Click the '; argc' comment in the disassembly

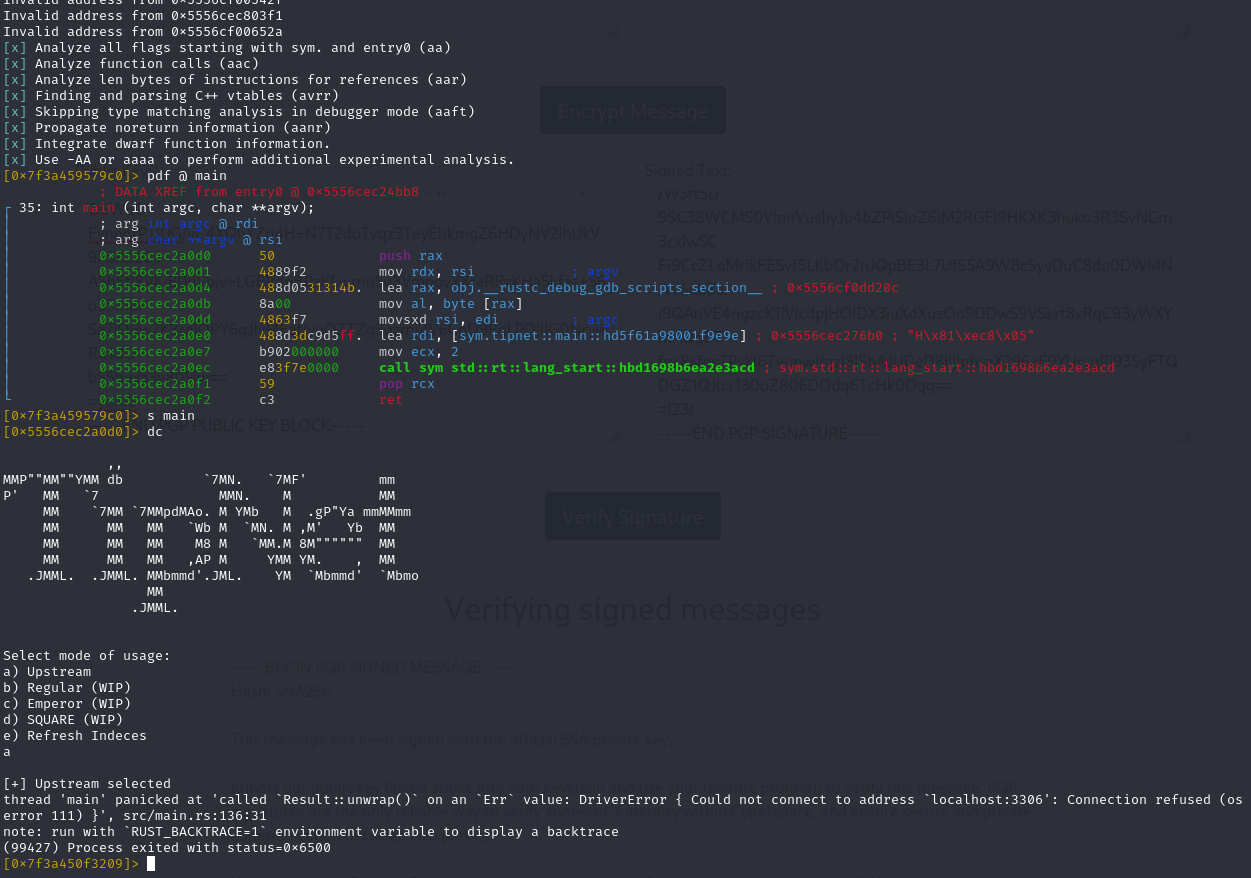[x=595, y=320]
